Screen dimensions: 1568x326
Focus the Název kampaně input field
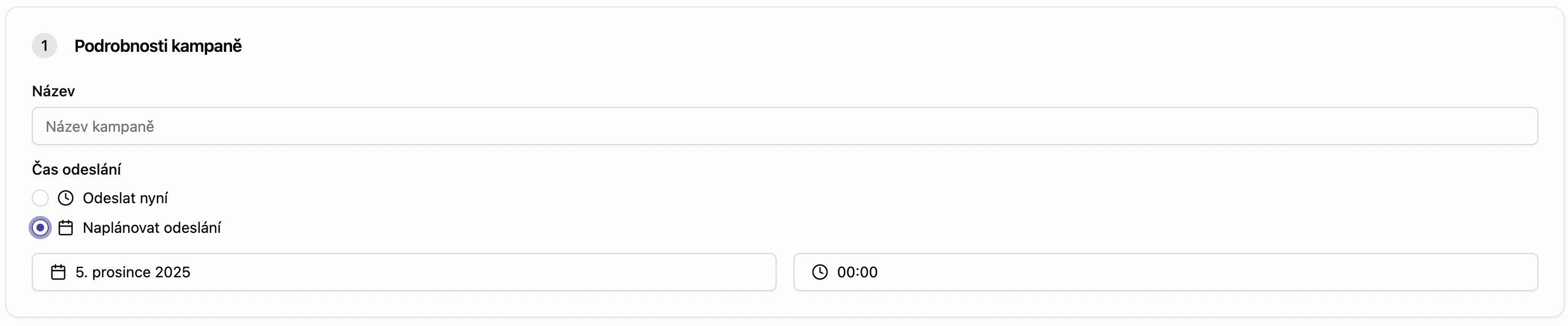click(x=784, y=126)
